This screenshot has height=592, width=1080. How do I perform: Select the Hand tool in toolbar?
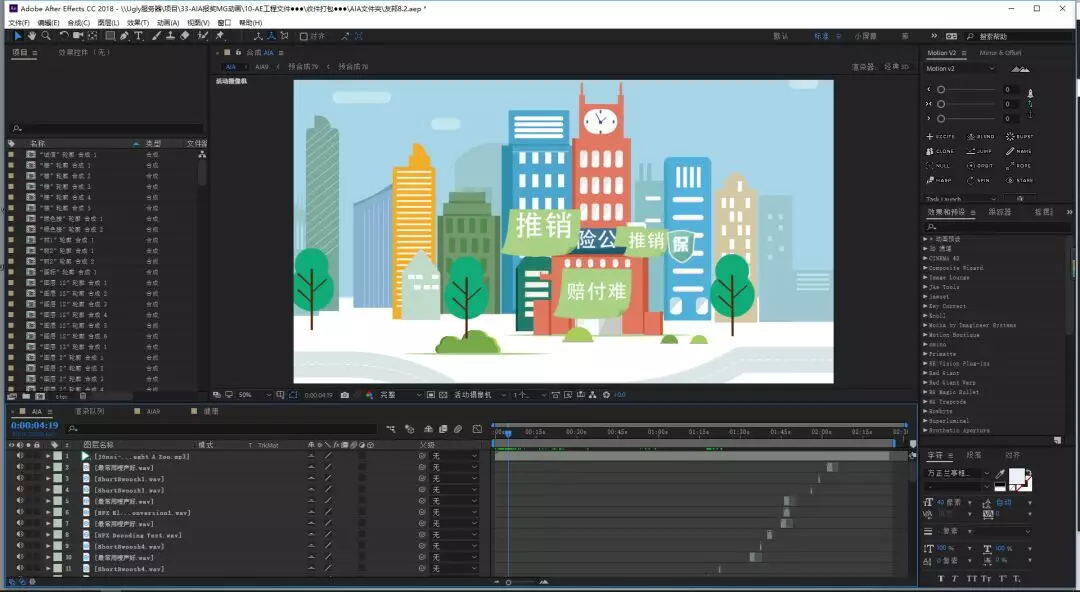click(x=32, y=36)
